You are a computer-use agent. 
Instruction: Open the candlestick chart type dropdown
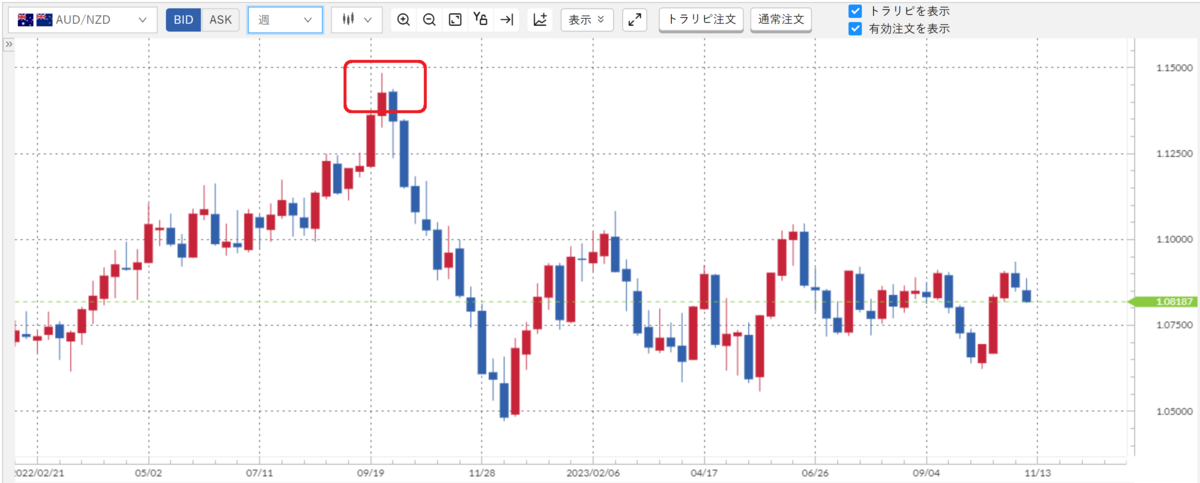tap(356, 19)
